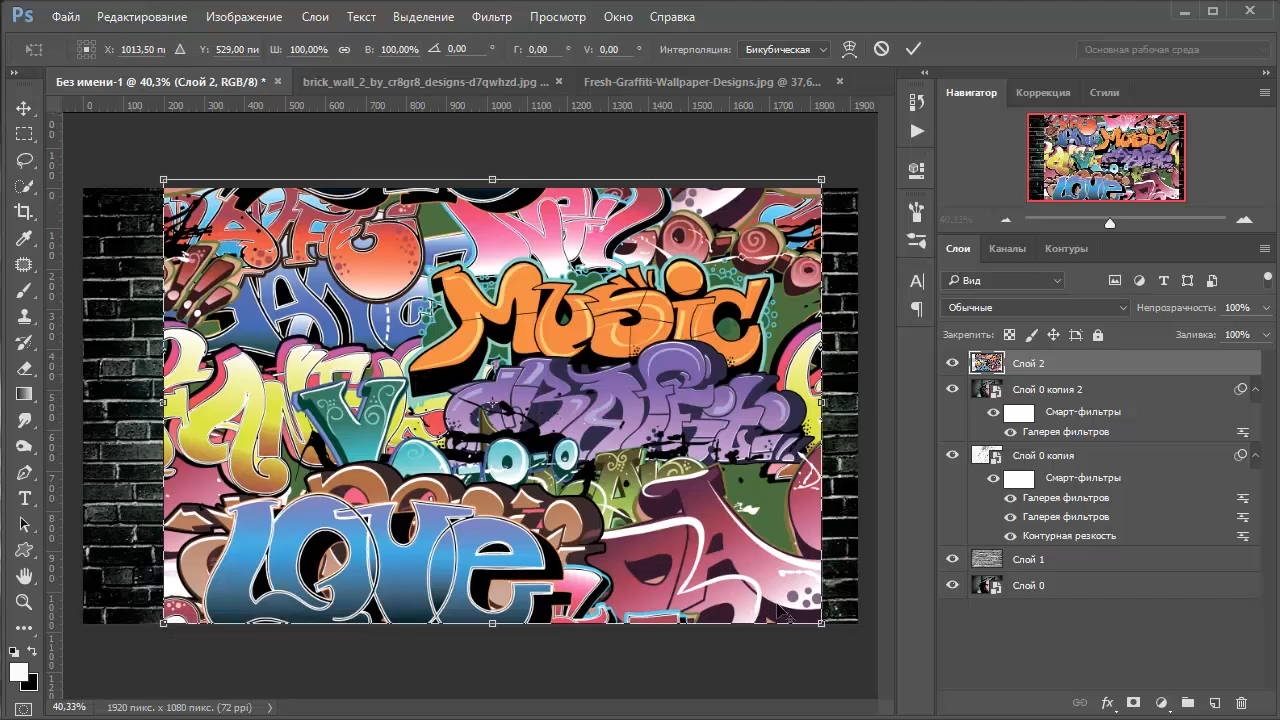Switch to the Стили tab
Viewport: 1280px width, 720px height.
click(x=1104, y=92)
